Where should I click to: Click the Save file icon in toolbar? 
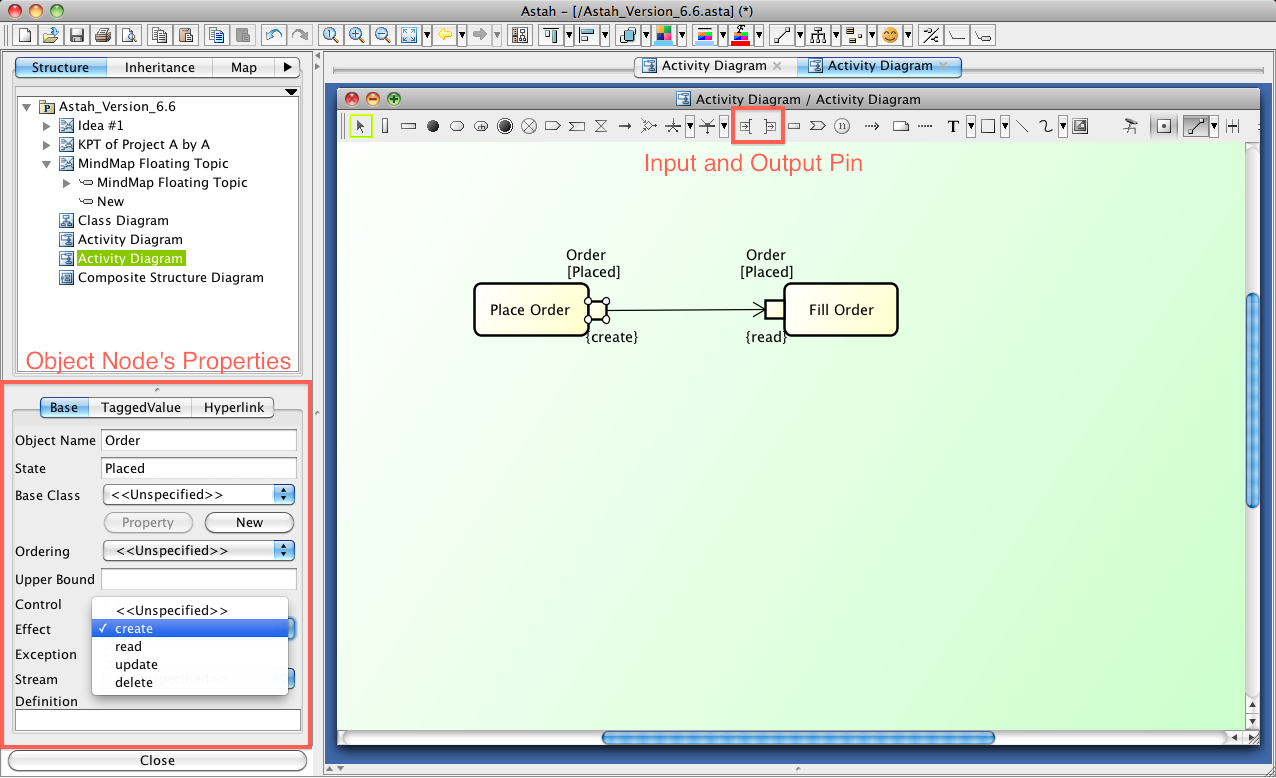pos(77,35)
